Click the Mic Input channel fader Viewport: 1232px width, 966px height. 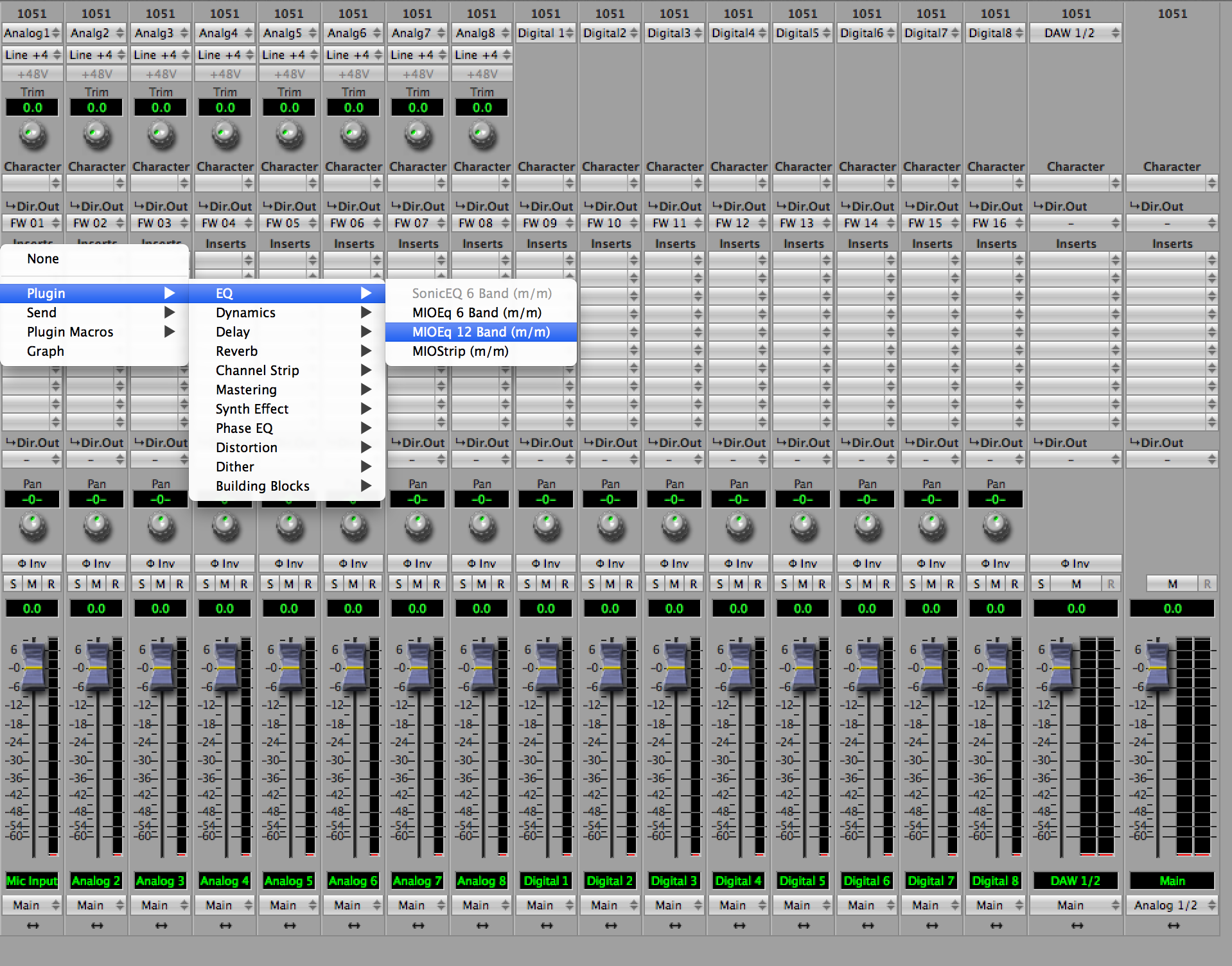click(x=33, y=667)
